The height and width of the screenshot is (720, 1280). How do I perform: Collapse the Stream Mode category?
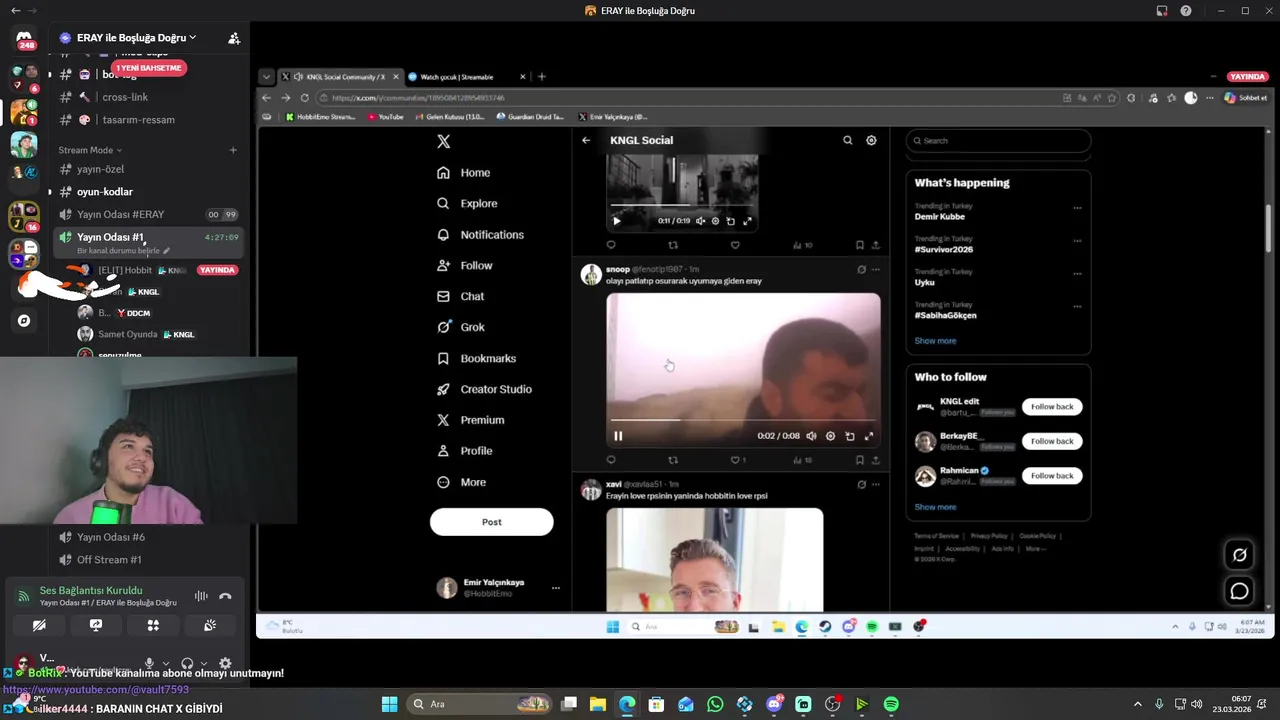click(90, 150)
